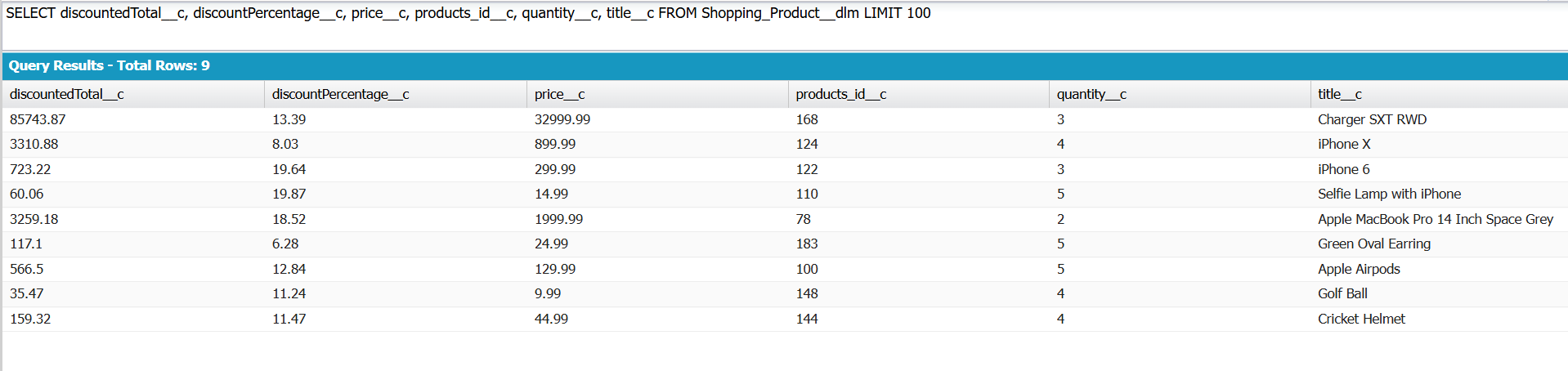The width and height of the screenshot is (1568, 371).
Task: Click the Selfie Lamp with iPhone cell
Action: pos(1389,194)
